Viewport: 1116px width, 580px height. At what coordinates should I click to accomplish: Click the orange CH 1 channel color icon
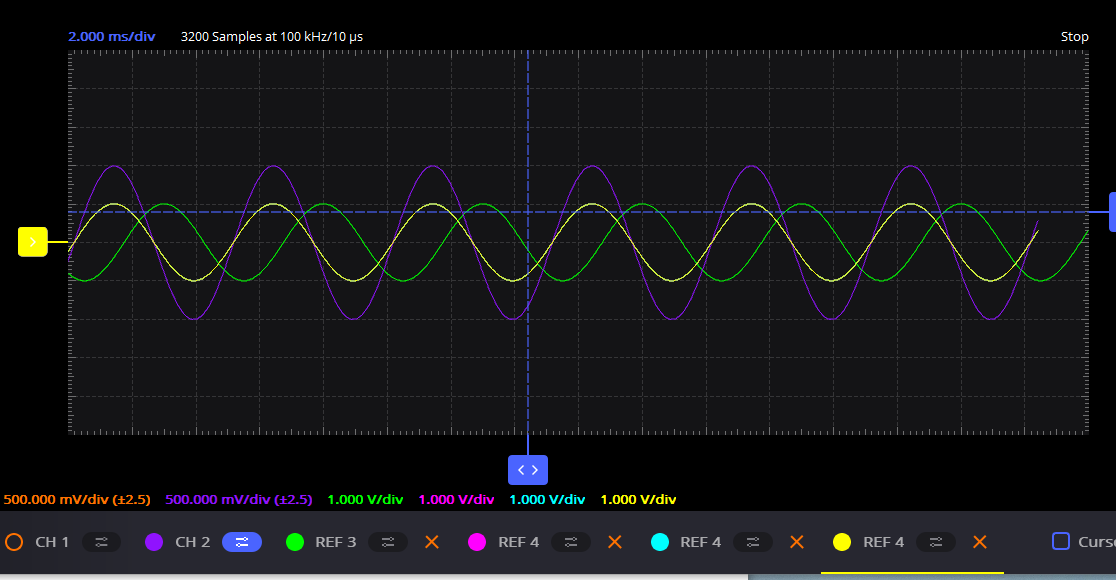pos(16,542)
